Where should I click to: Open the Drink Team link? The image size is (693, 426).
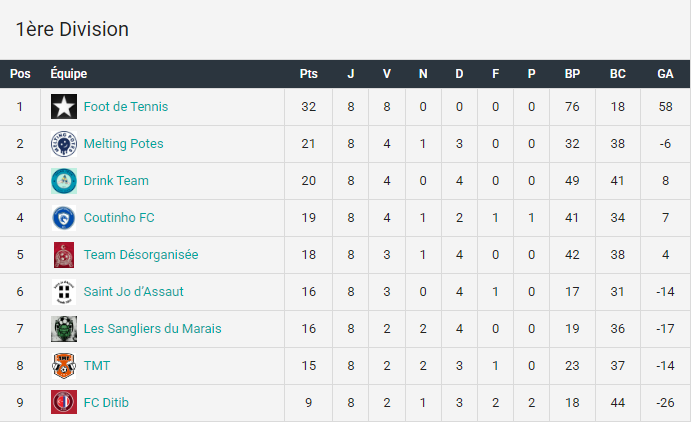click(116, 181)
